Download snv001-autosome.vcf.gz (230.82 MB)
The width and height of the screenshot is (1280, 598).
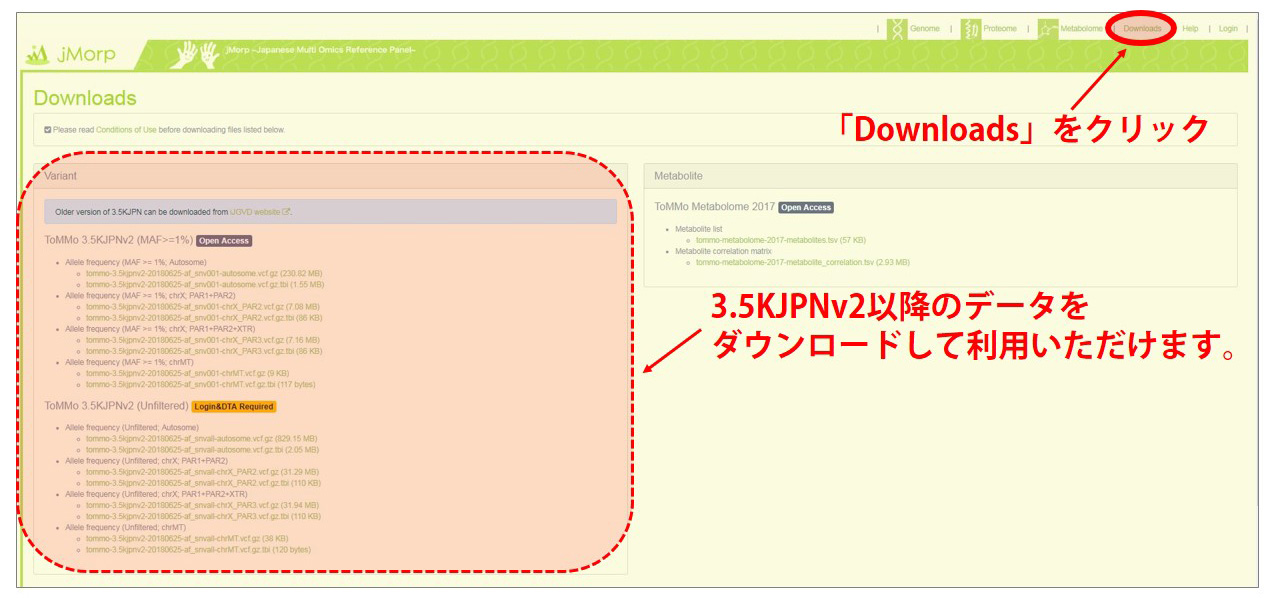202,273
